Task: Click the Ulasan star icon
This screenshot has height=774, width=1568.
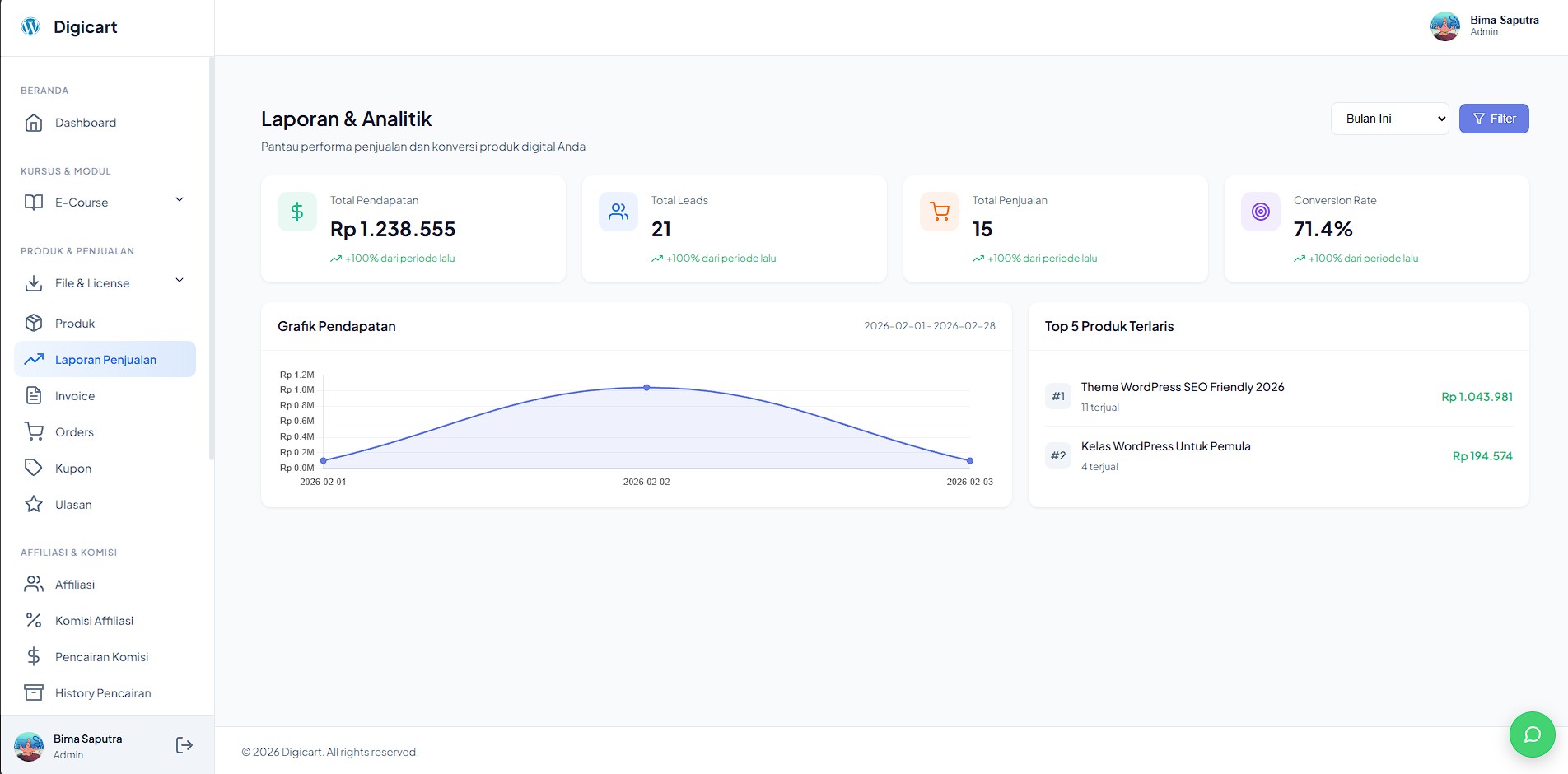Action: click(x=34, y=504)
